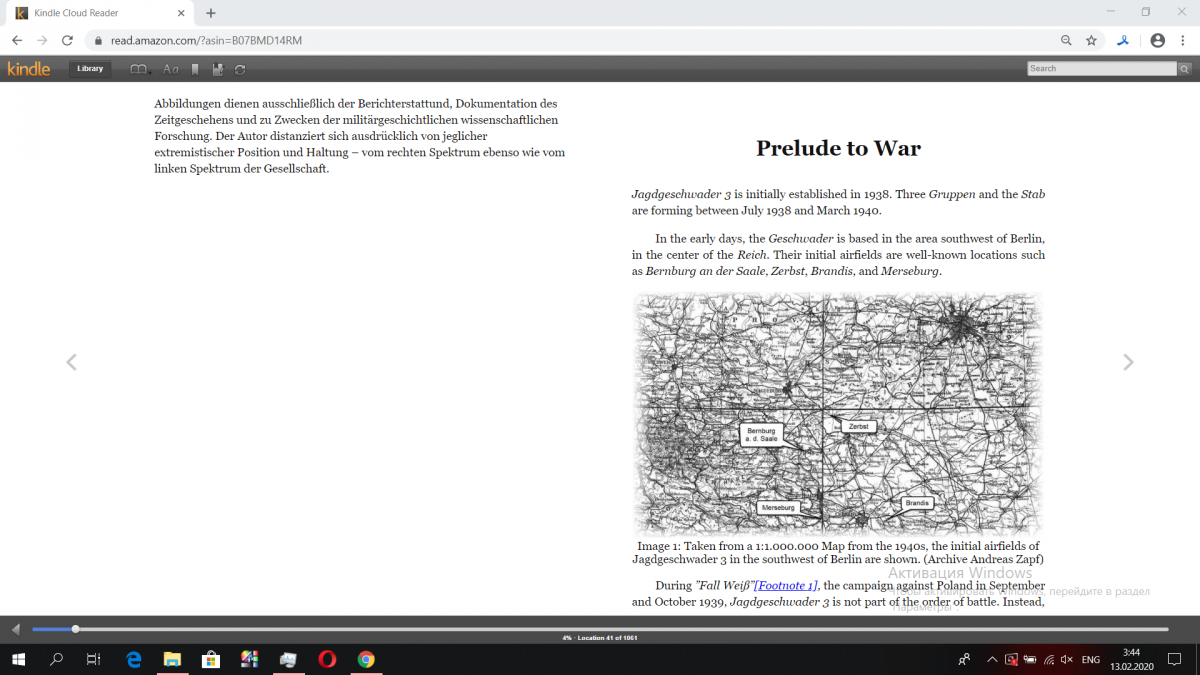This screenshot has width=1200, height=675.
Task: Click the airfields map image
Action: click(837, 414)
